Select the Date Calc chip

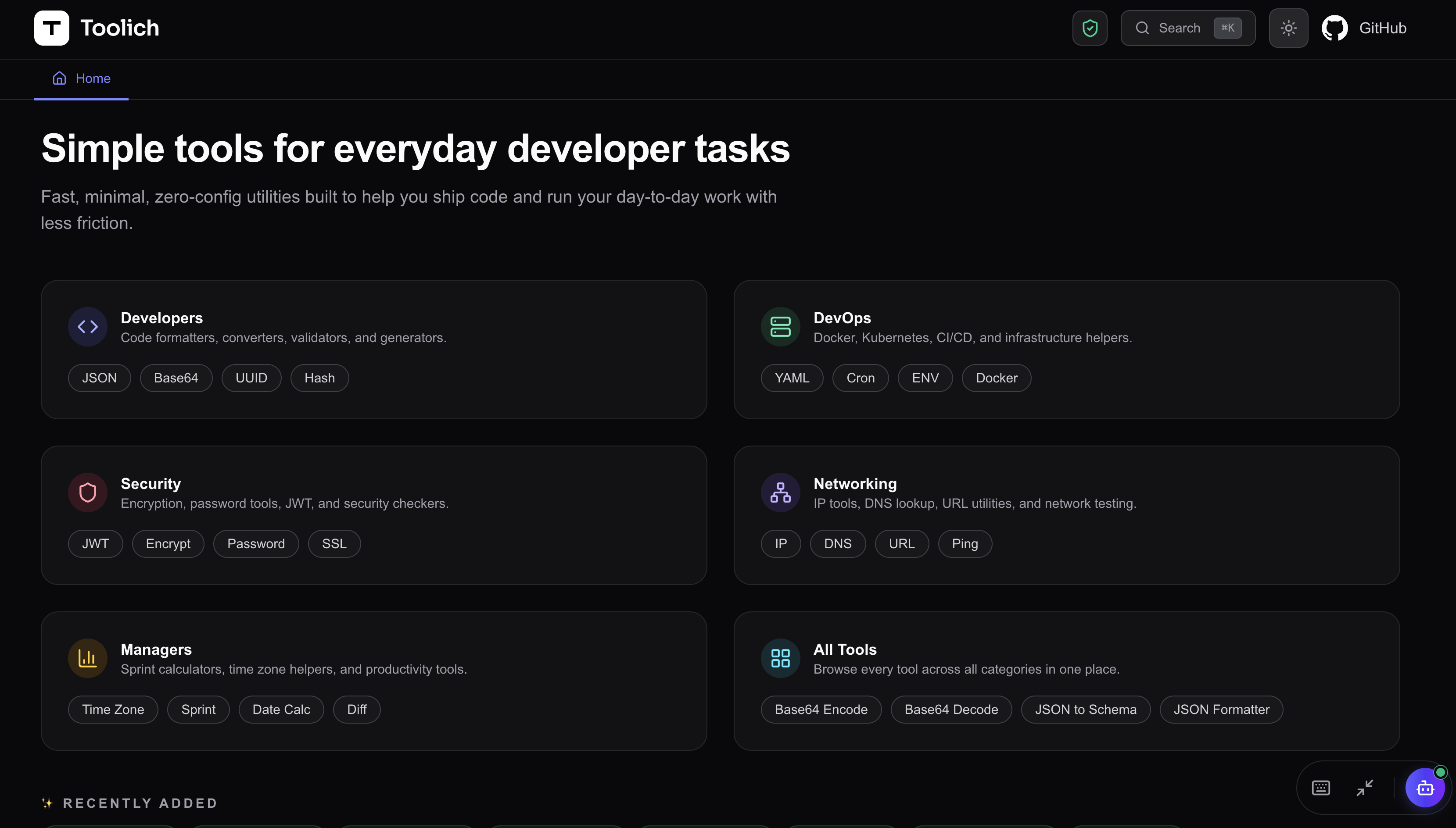click(281, 710)
